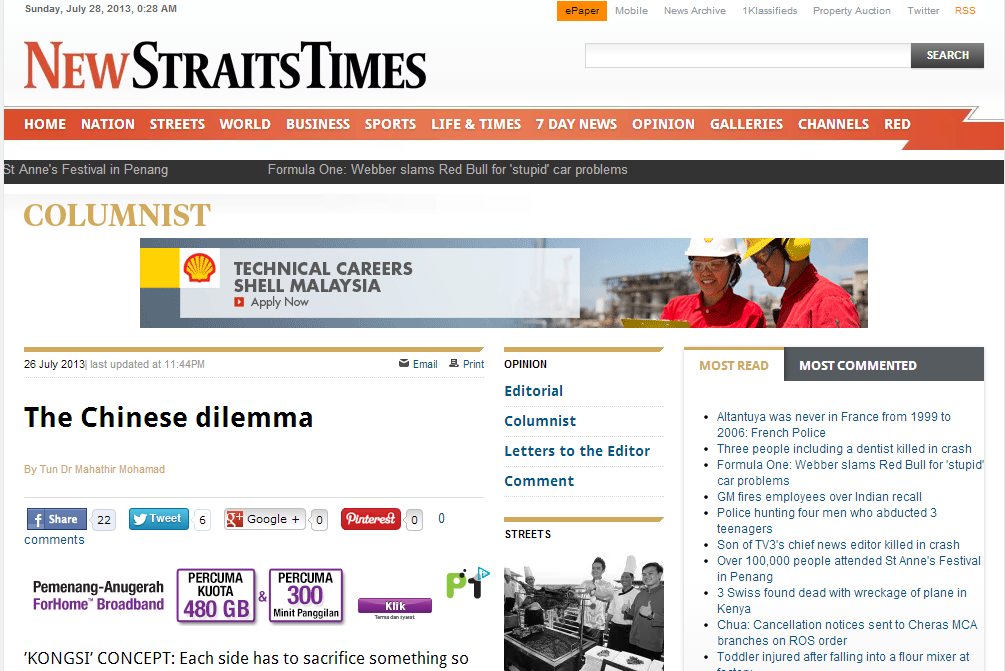
Task: Open TV3 chief news editor article
Action: click(838, 545)
